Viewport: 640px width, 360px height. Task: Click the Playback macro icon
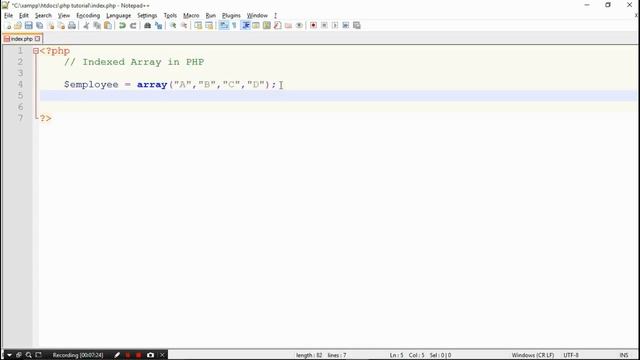pyautogui.click(x=335, y=25)
